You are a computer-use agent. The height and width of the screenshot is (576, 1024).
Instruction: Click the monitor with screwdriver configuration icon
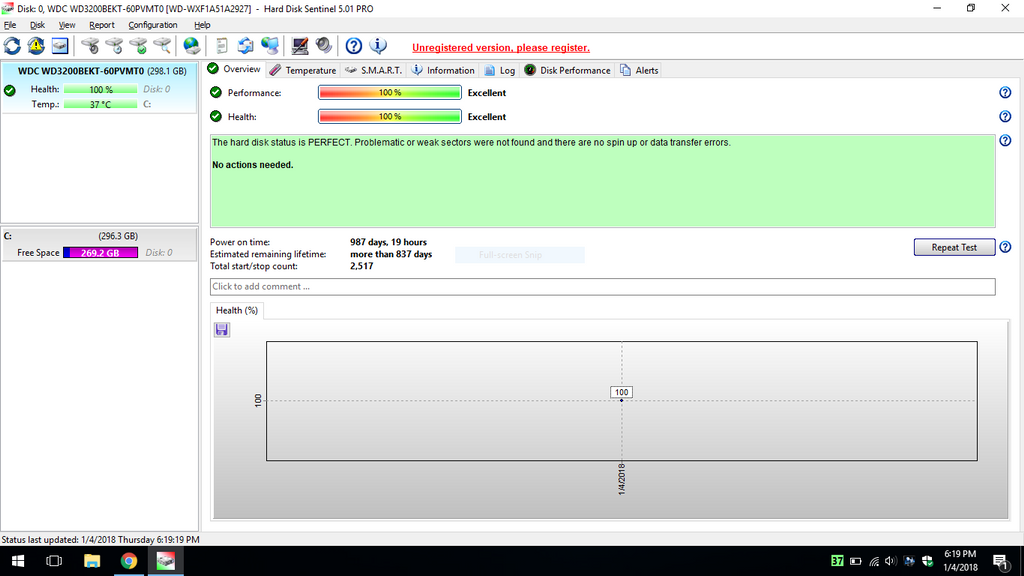[x=300, y=46]
